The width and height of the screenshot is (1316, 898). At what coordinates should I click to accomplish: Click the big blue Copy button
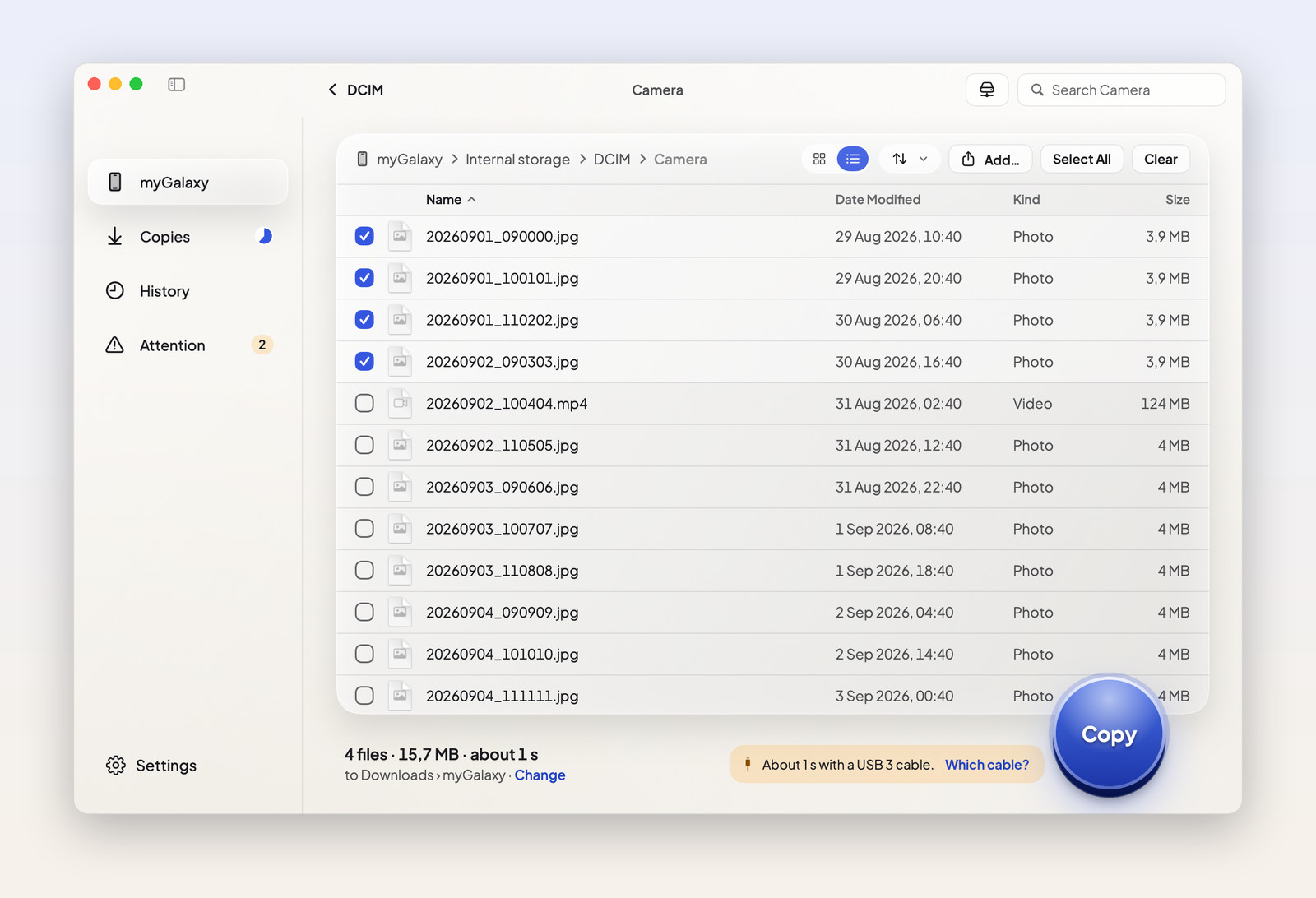point(1109,734)
